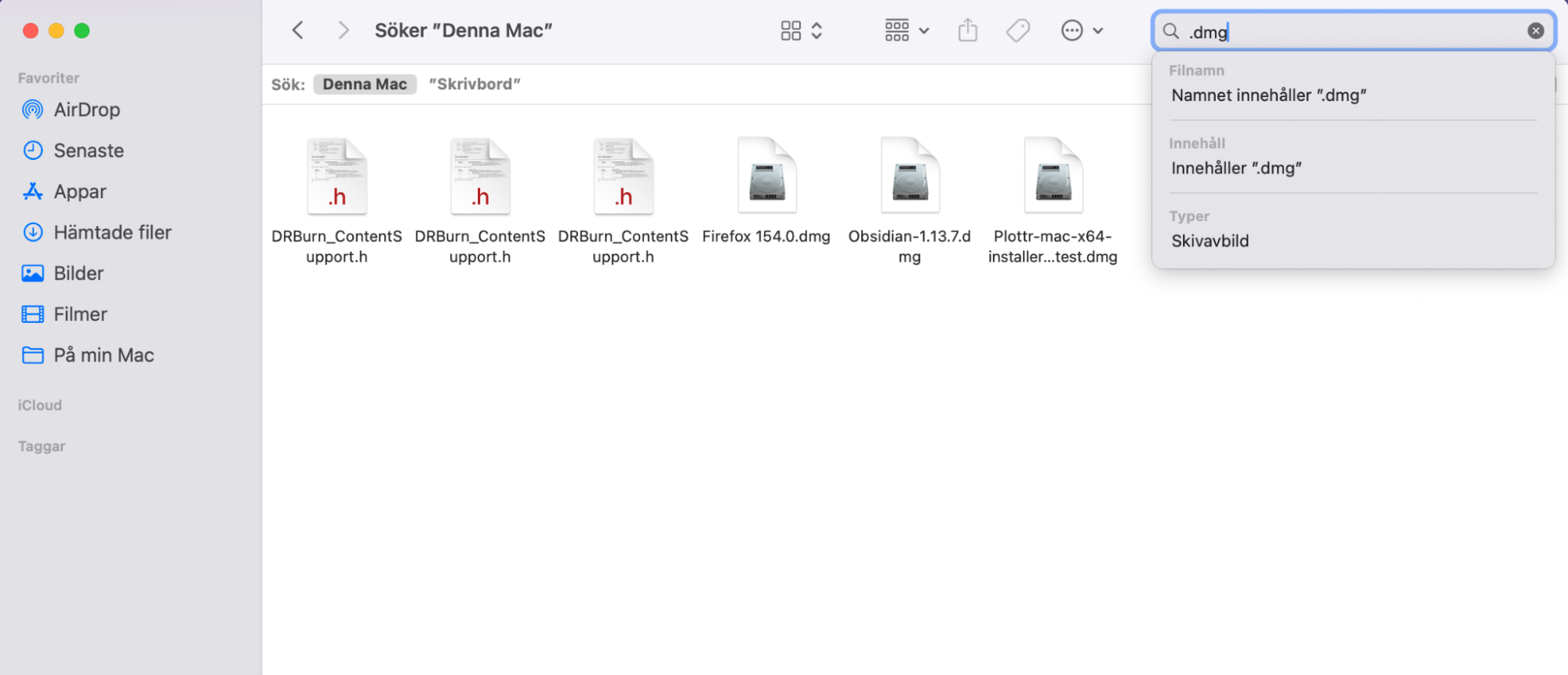Select the Obsidian-1.13.7.dmg file

(910, 201)
